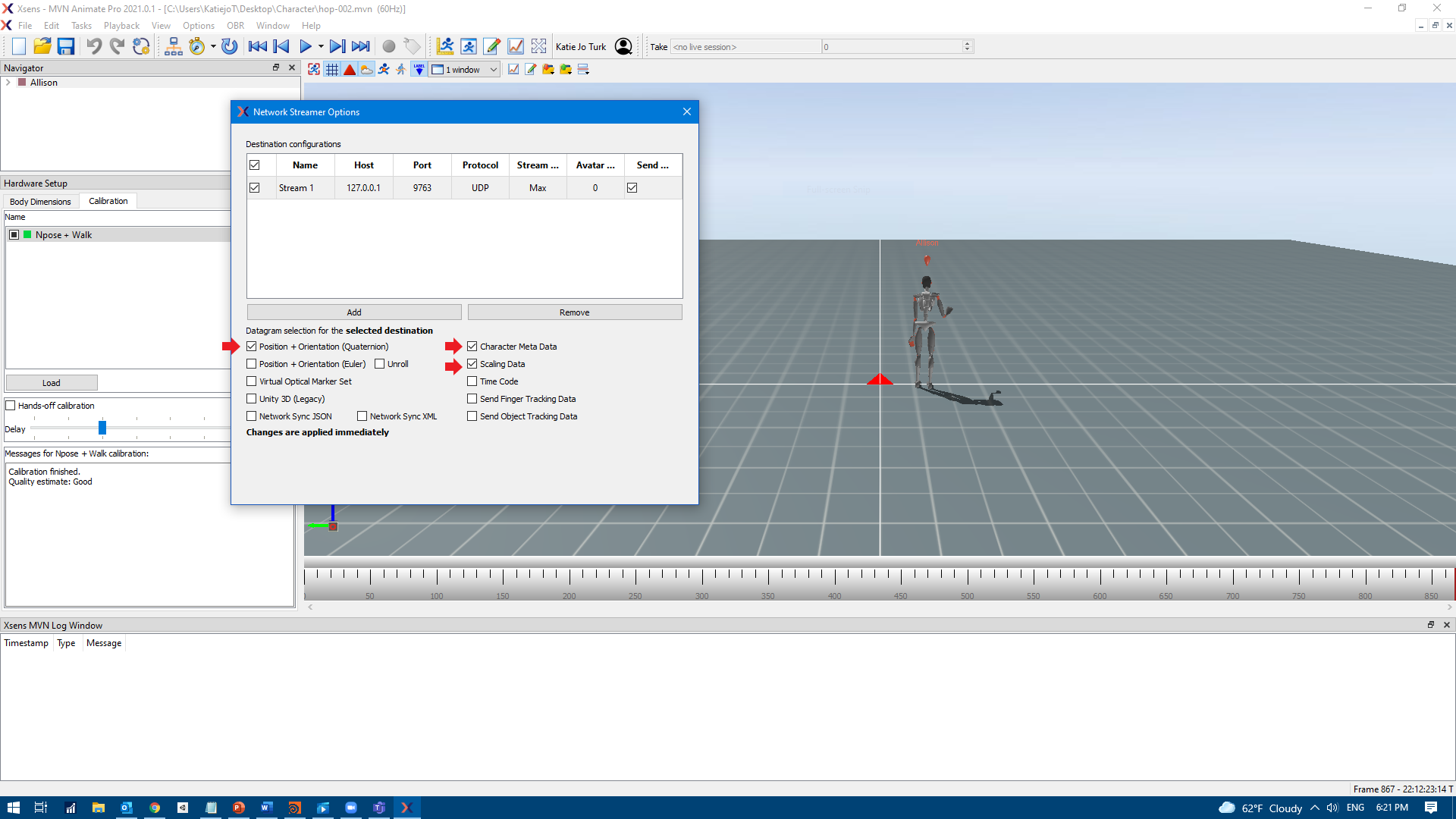Uncheck Scaling Data option
The width and height of the screenshot is (1456, 819).
click(472, 364)
